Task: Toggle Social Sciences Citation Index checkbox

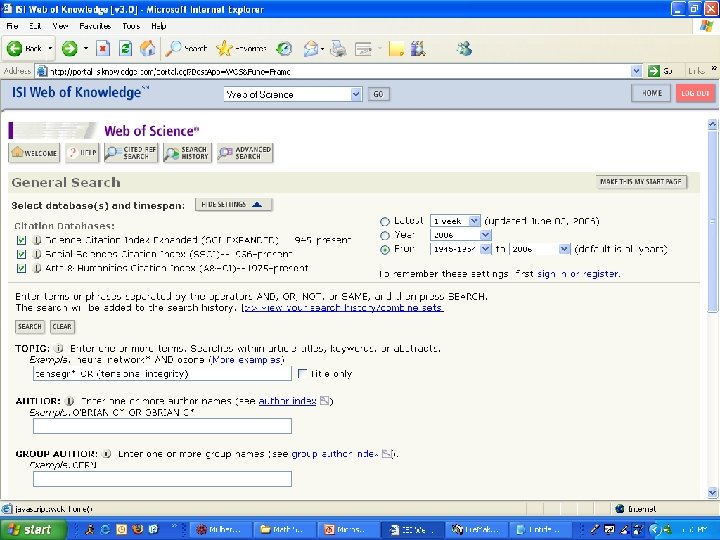Action: [x=21, y=254]
